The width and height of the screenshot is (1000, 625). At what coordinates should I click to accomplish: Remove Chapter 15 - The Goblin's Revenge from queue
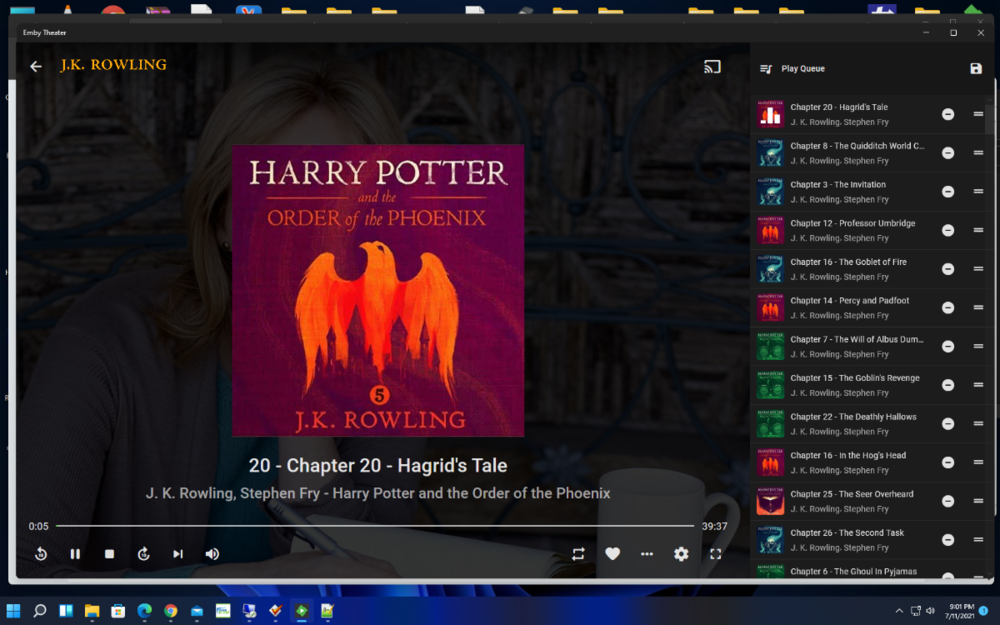(x=948, y=385)
